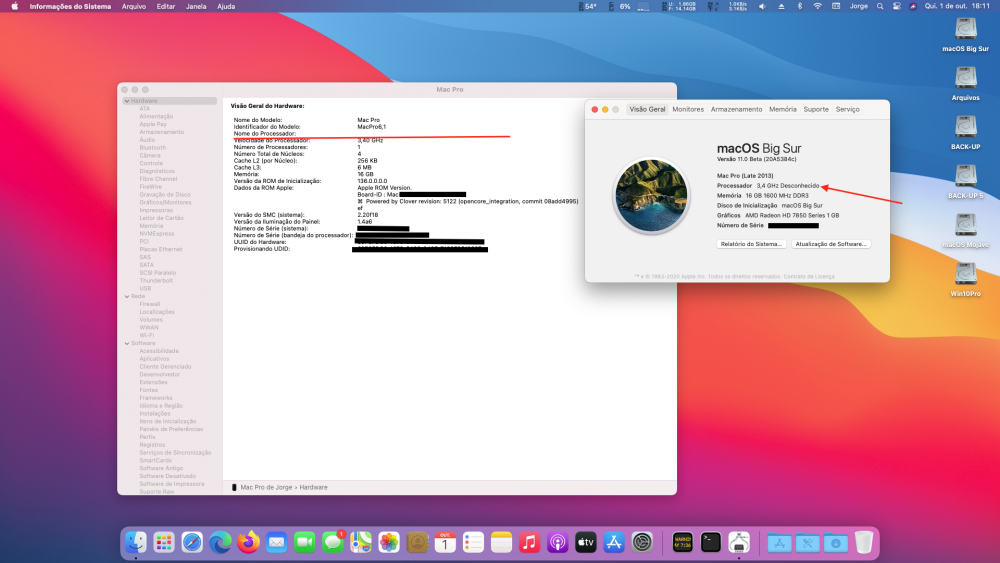1000x563 pixels.
Task: Activate Siri from the menu bar
Action: 913,6
